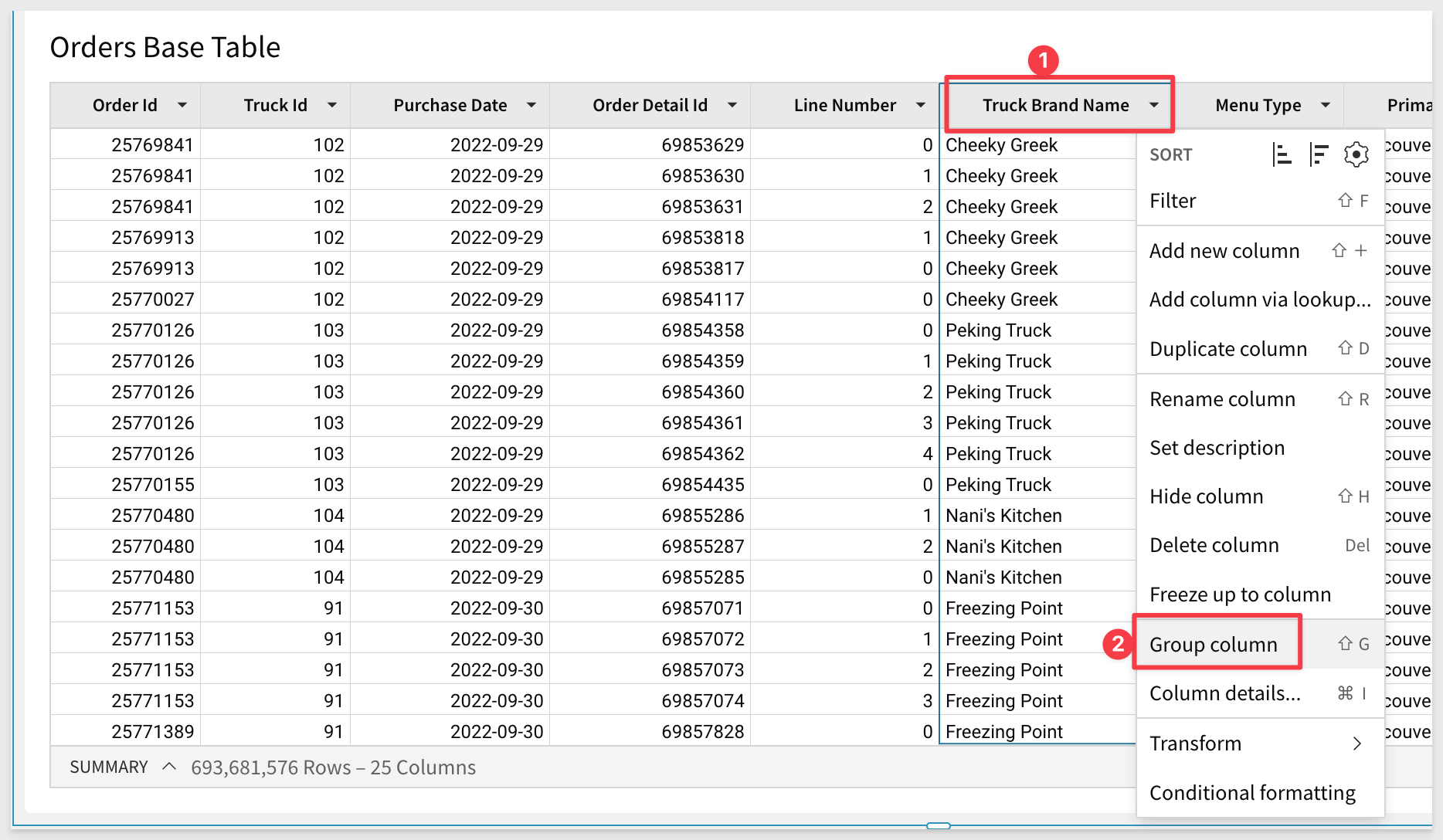Choose Conditional formatting menu entry
Screen dimensions: 1443x840
tap(1252, 793)
